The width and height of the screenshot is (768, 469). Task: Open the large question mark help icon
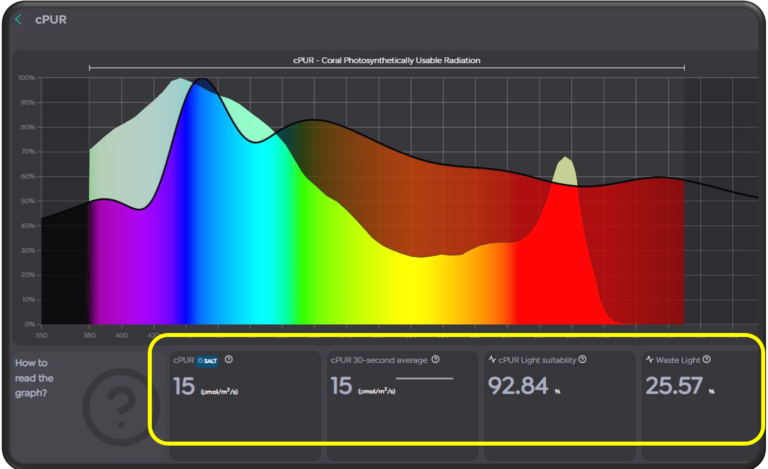pyautogui.click(x=119, y=405)
